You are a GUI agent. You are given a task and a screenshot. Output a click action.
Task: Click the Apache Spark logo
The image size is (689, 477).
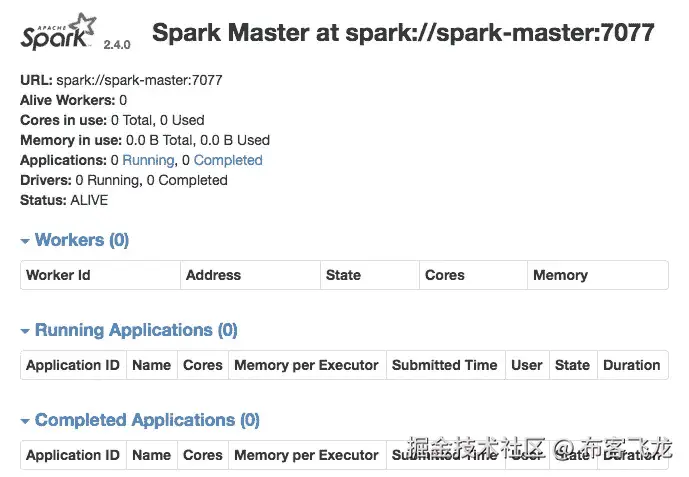point(58,32)
